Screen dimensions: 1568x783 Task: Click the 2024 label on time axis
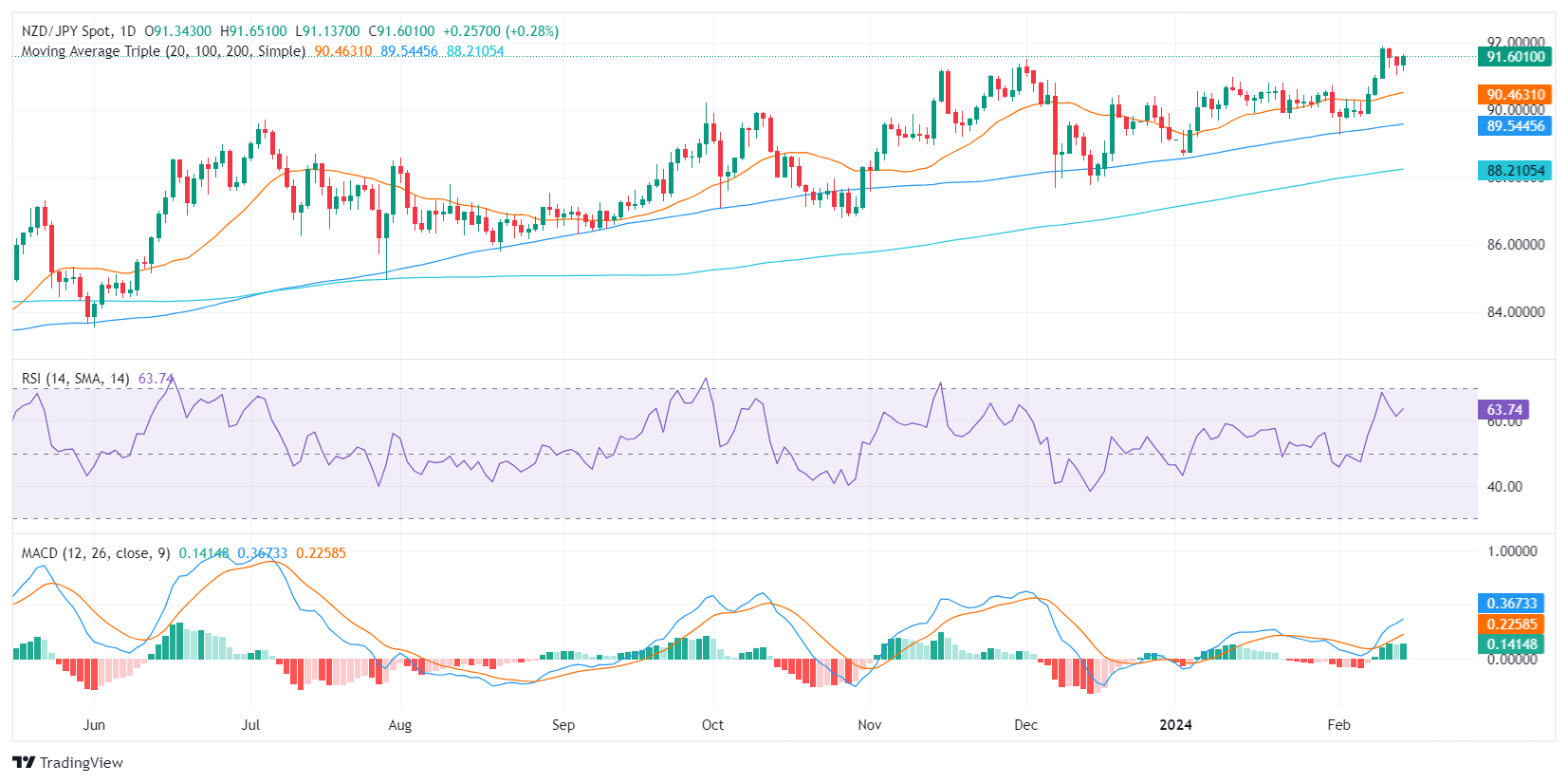pos(1175,725)
